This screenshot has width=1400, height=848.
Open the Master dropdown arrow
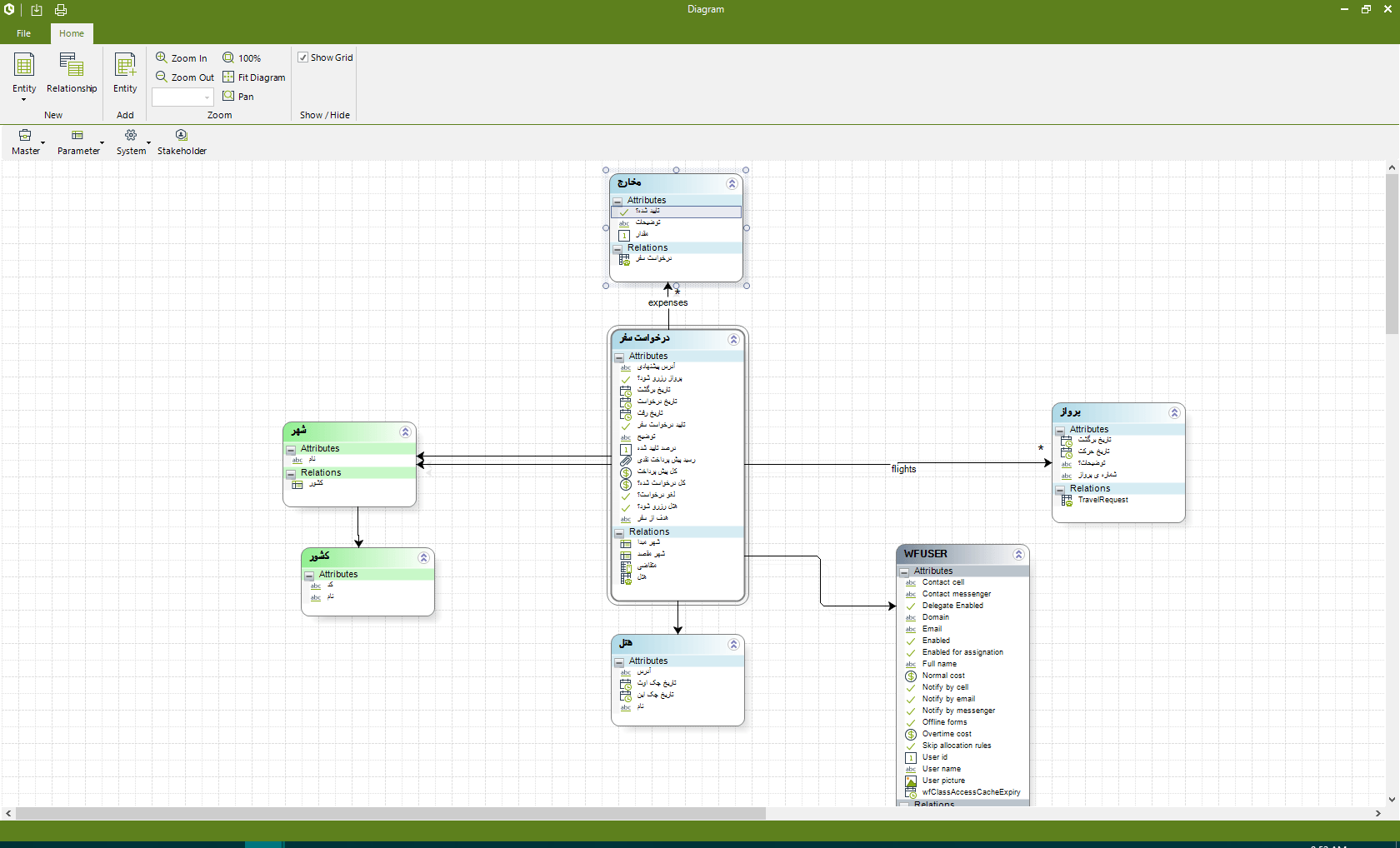[43, 142]
